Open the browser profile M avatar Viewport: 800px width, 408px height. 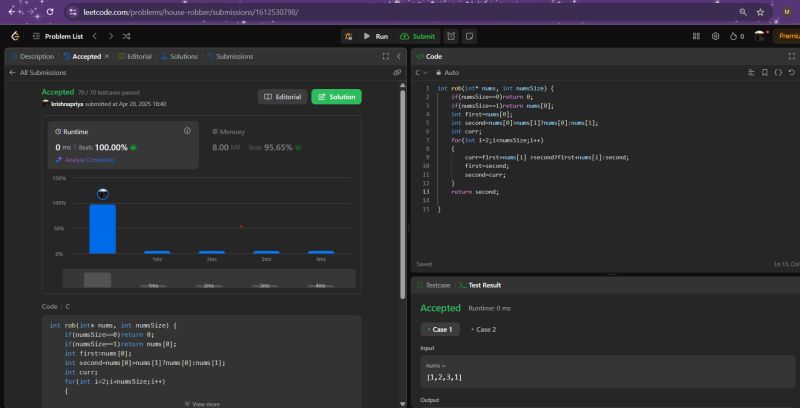click(787, 12)
